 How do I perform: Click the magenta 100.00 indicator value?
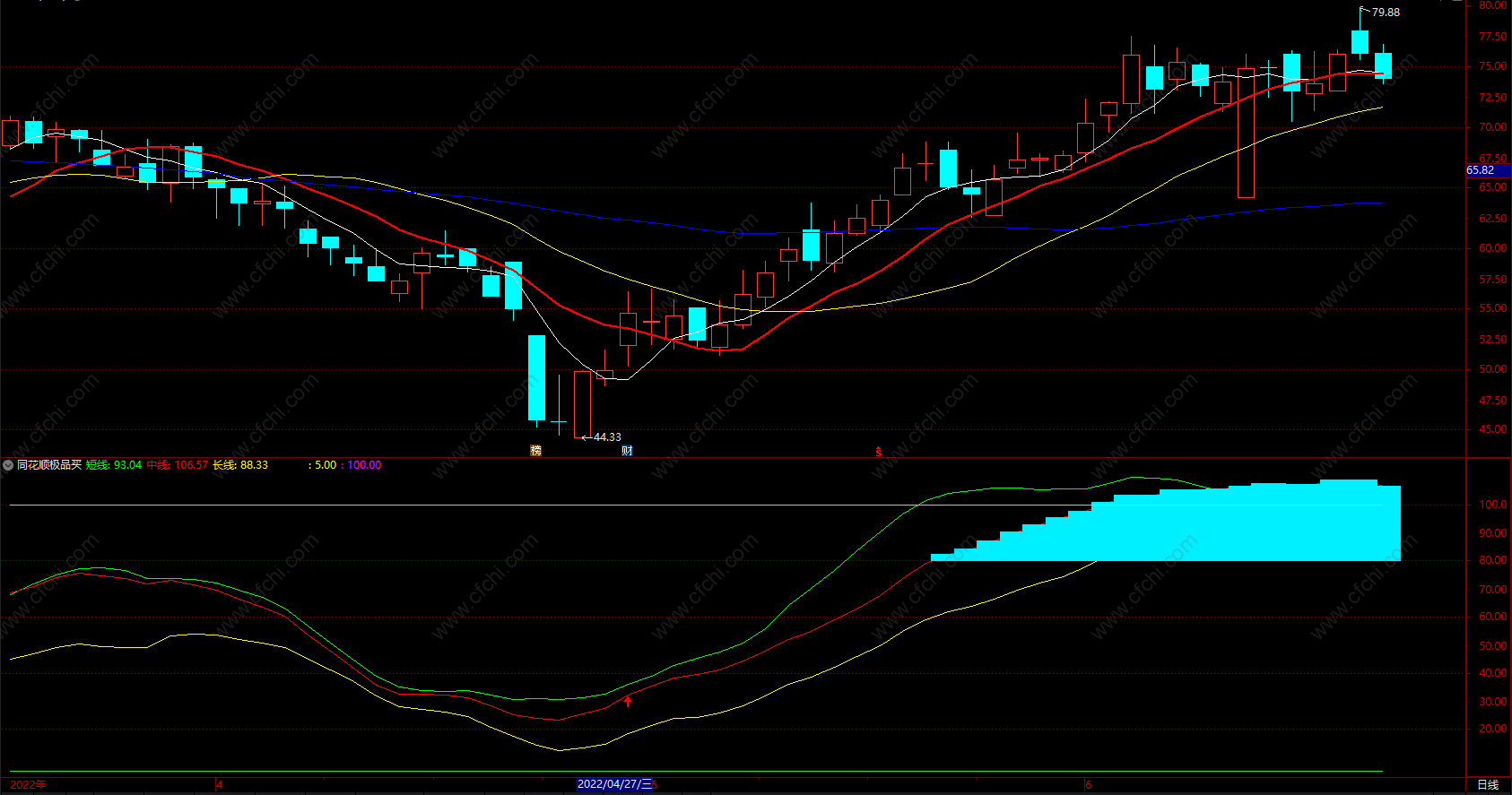click(364, 465)
